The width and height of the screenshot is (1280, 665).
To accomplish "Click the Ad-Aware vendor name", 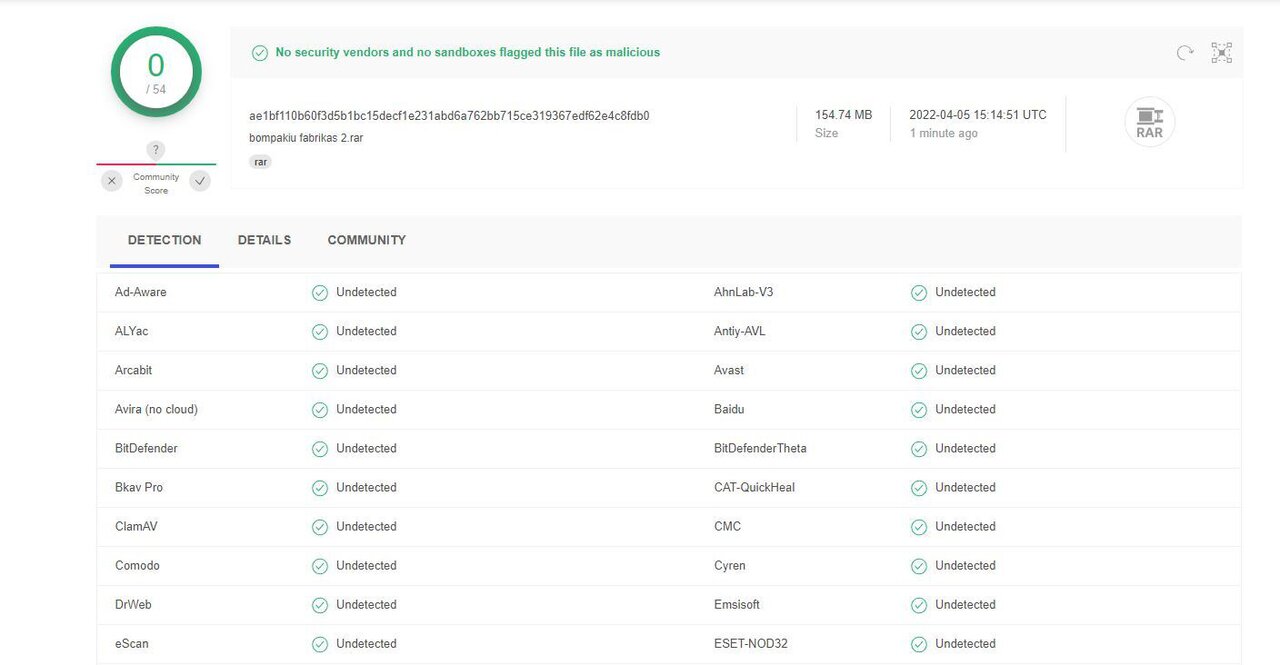I will point(141,292).
